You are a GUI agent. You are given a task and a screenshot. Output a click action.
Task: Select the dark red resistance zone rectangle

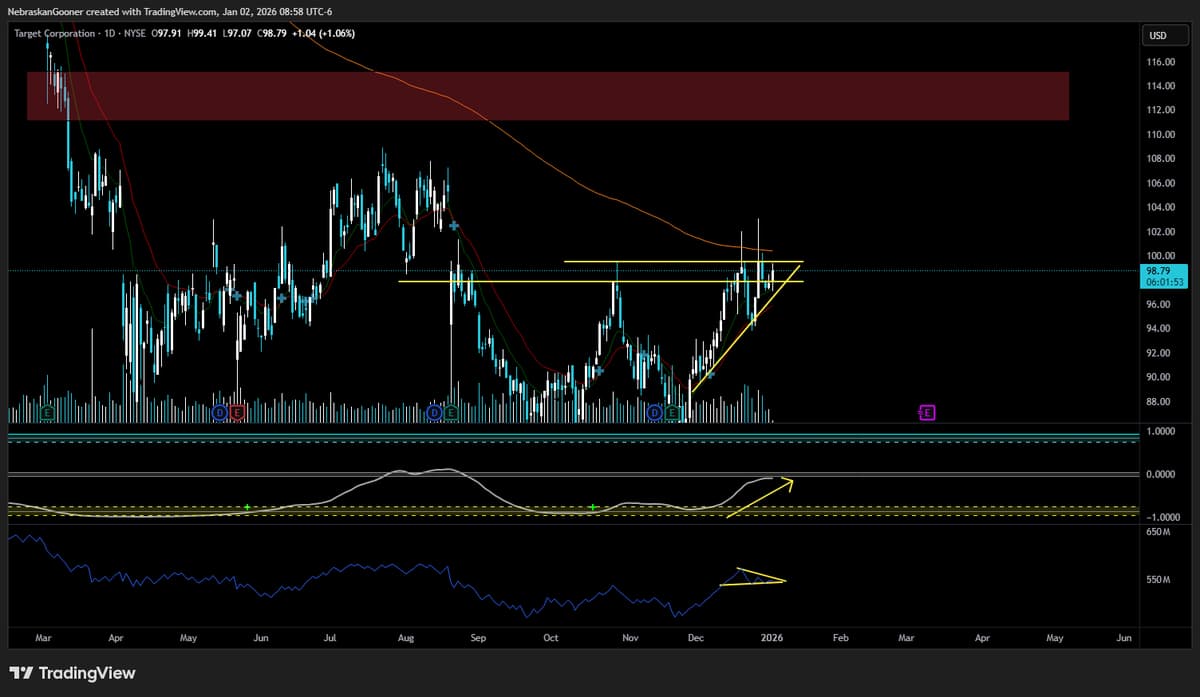(550, 97)
